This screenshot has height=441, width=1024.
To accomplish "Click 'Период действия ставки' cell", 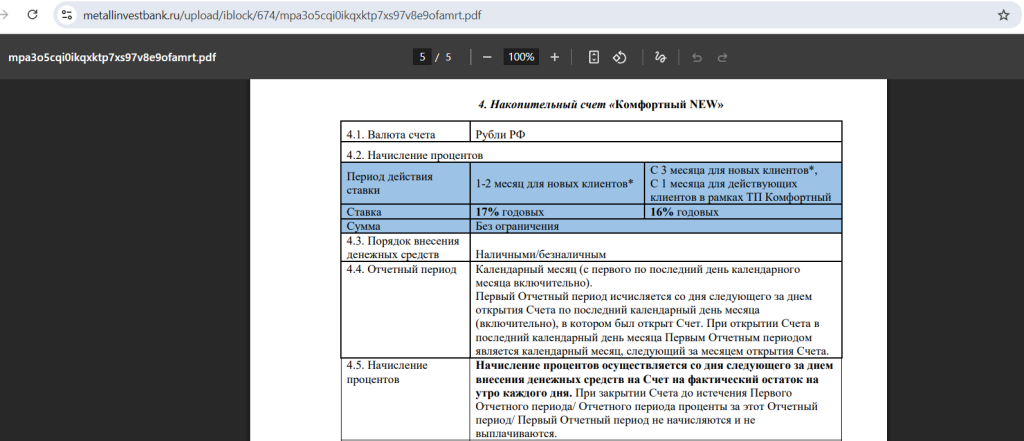I will click(405, 184).
